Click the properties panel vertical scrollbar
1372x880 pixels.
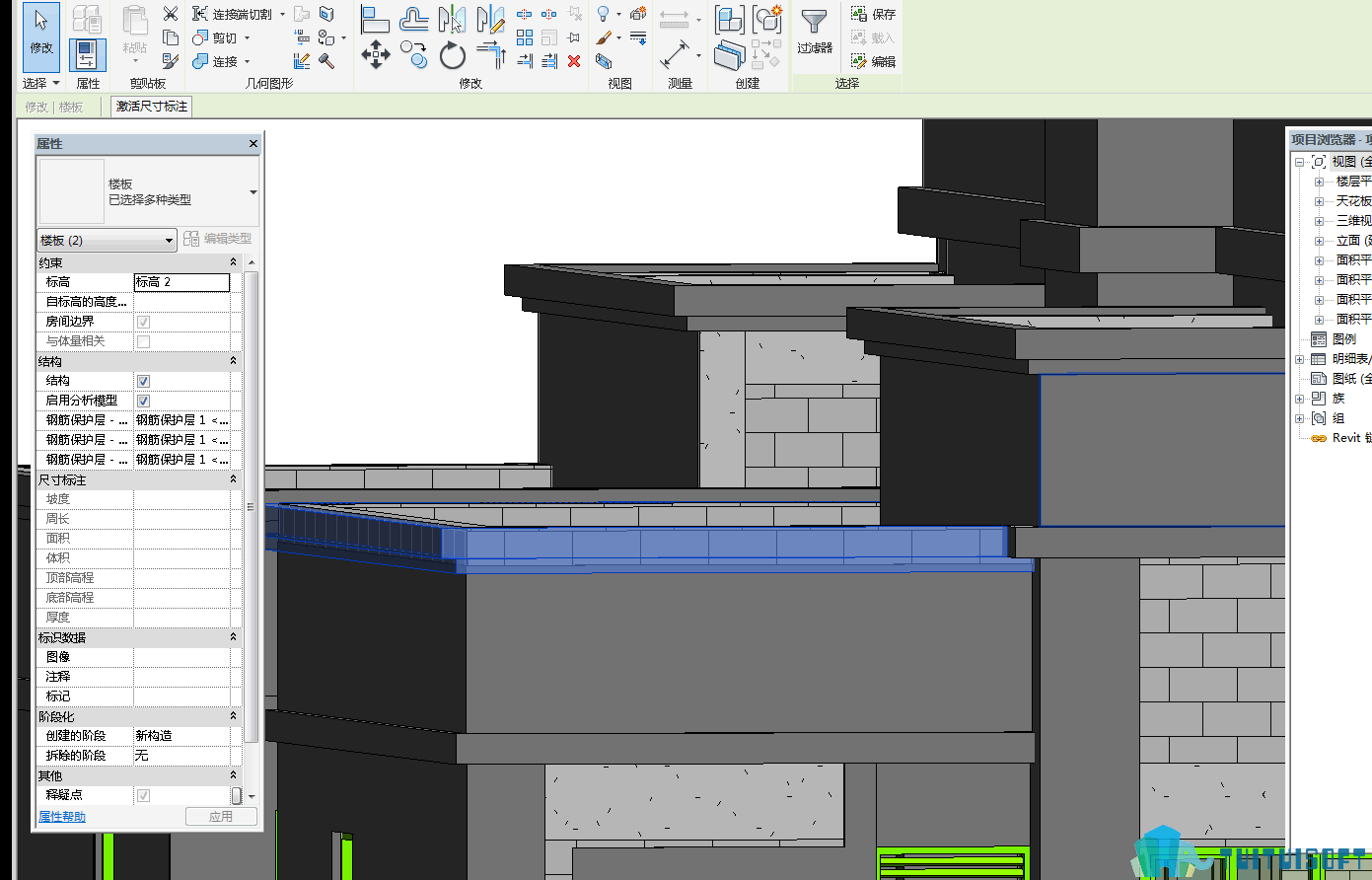(x=251, y=507)
